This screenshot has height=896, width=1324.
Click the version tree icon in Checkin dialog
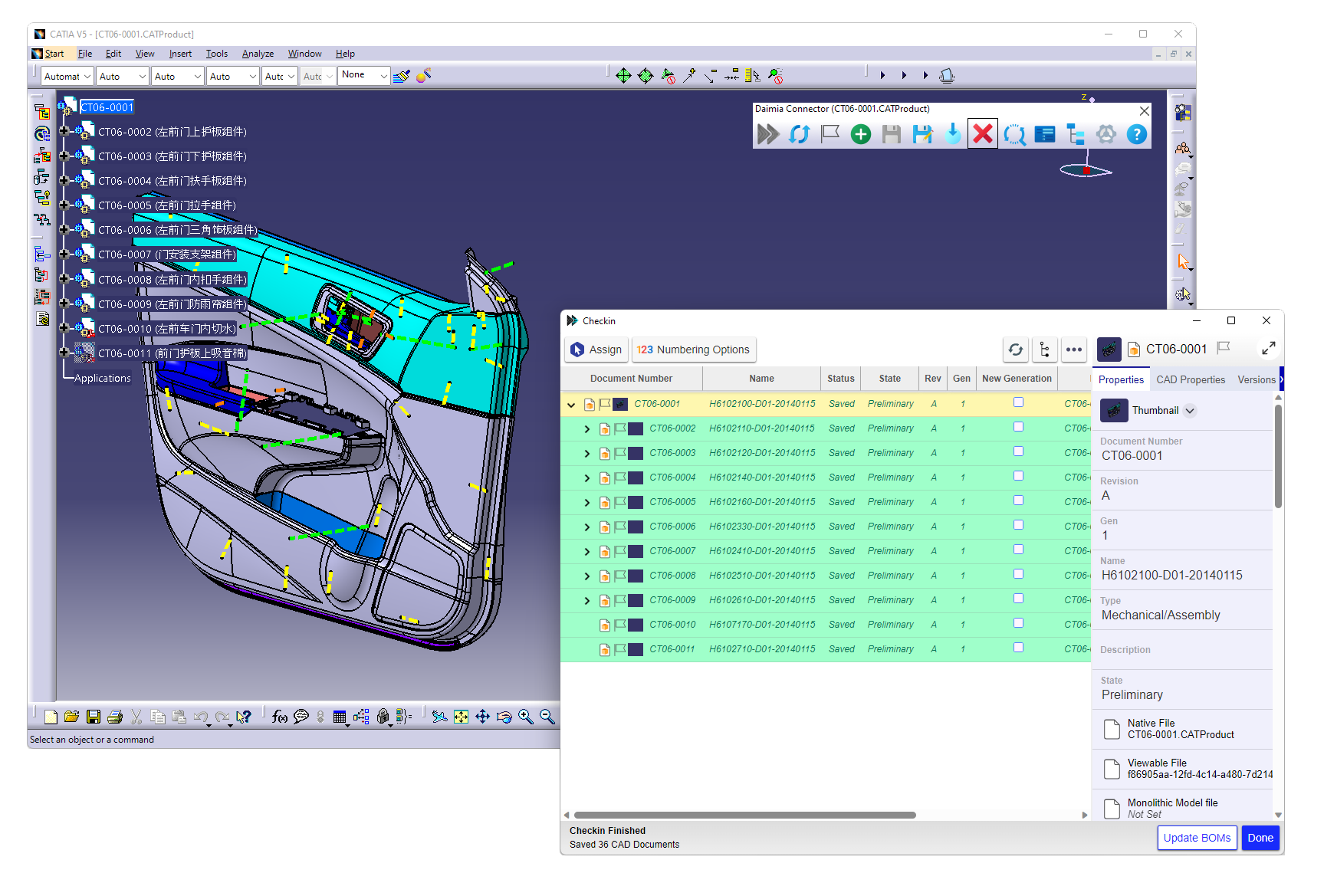tap(1044, 350)
